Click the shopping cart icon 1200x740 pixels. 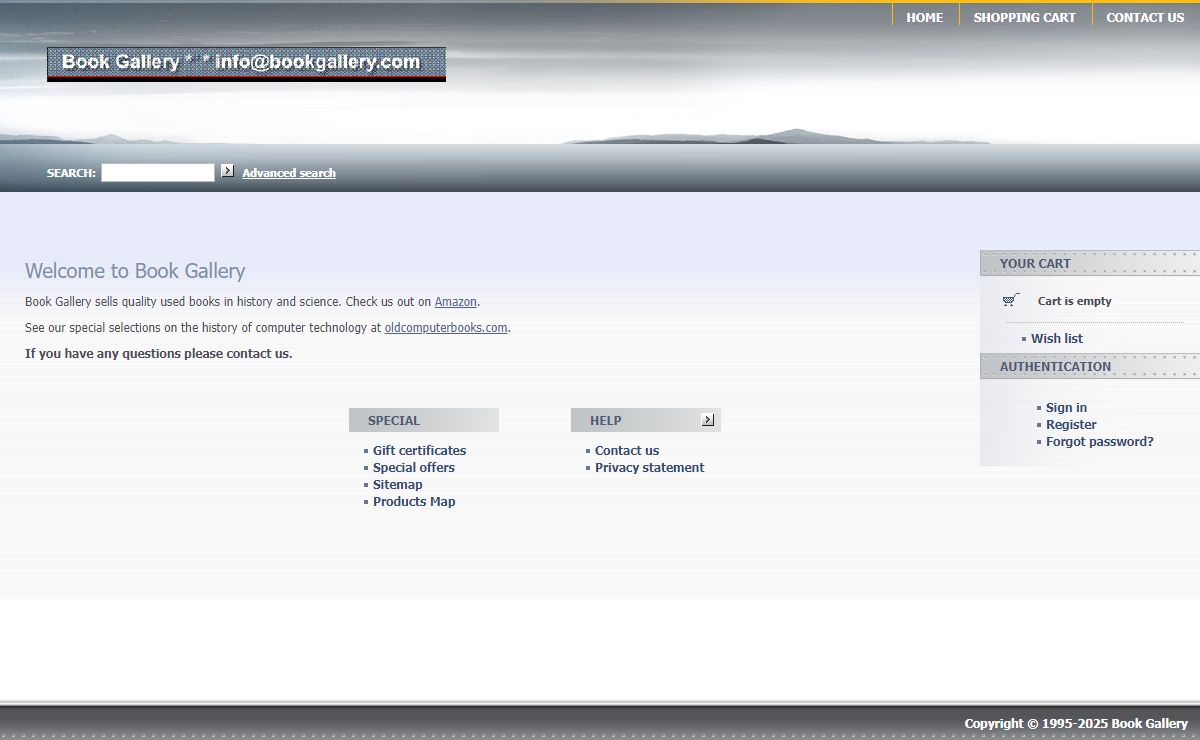pos(1011,300)
